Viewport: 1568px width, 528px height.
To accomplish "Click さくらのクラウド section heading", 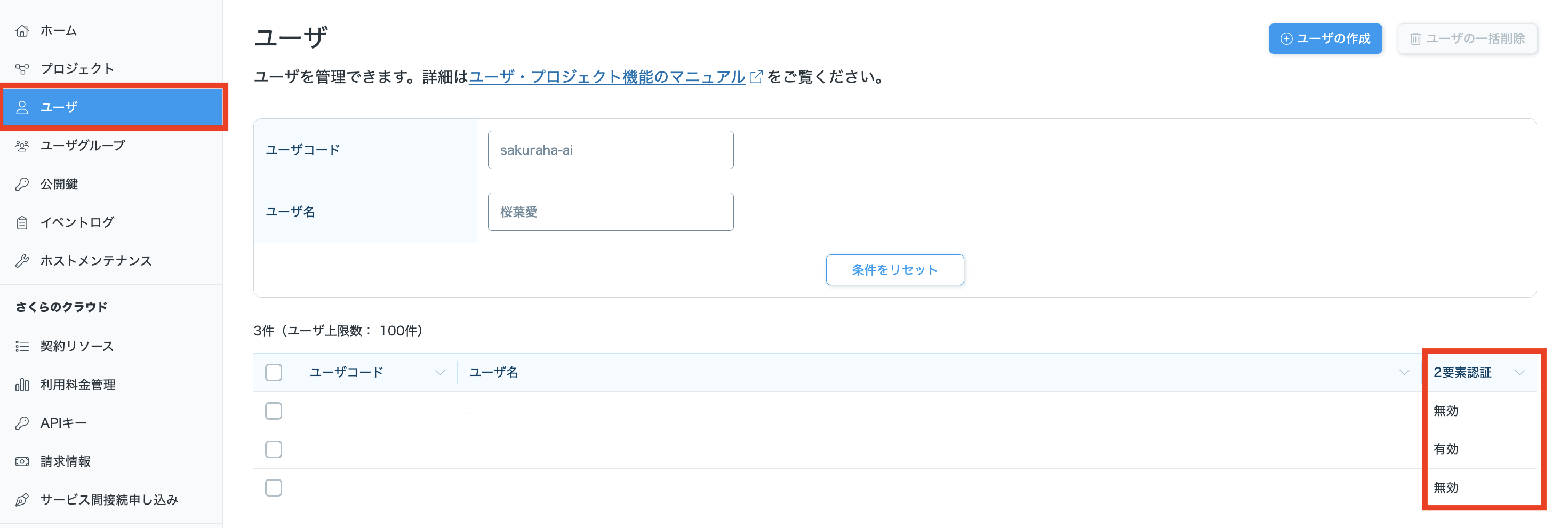I will tap(61, 307).
